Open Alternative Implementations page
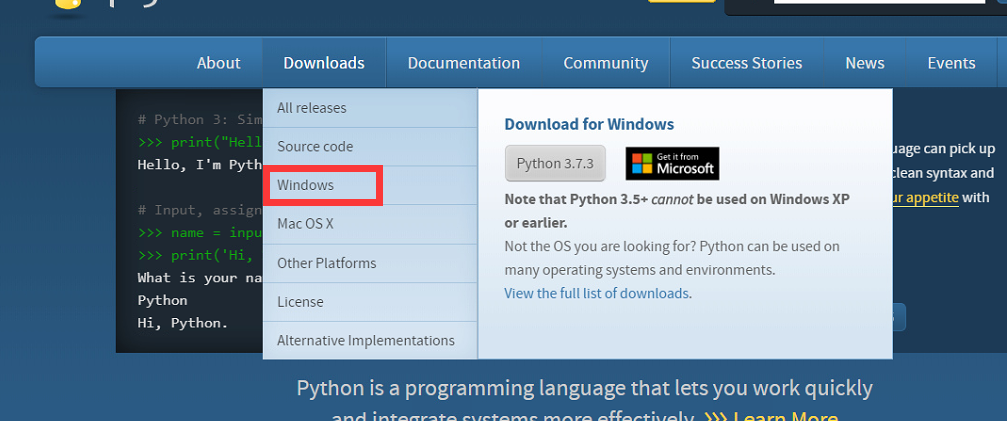 pos(366,341)
